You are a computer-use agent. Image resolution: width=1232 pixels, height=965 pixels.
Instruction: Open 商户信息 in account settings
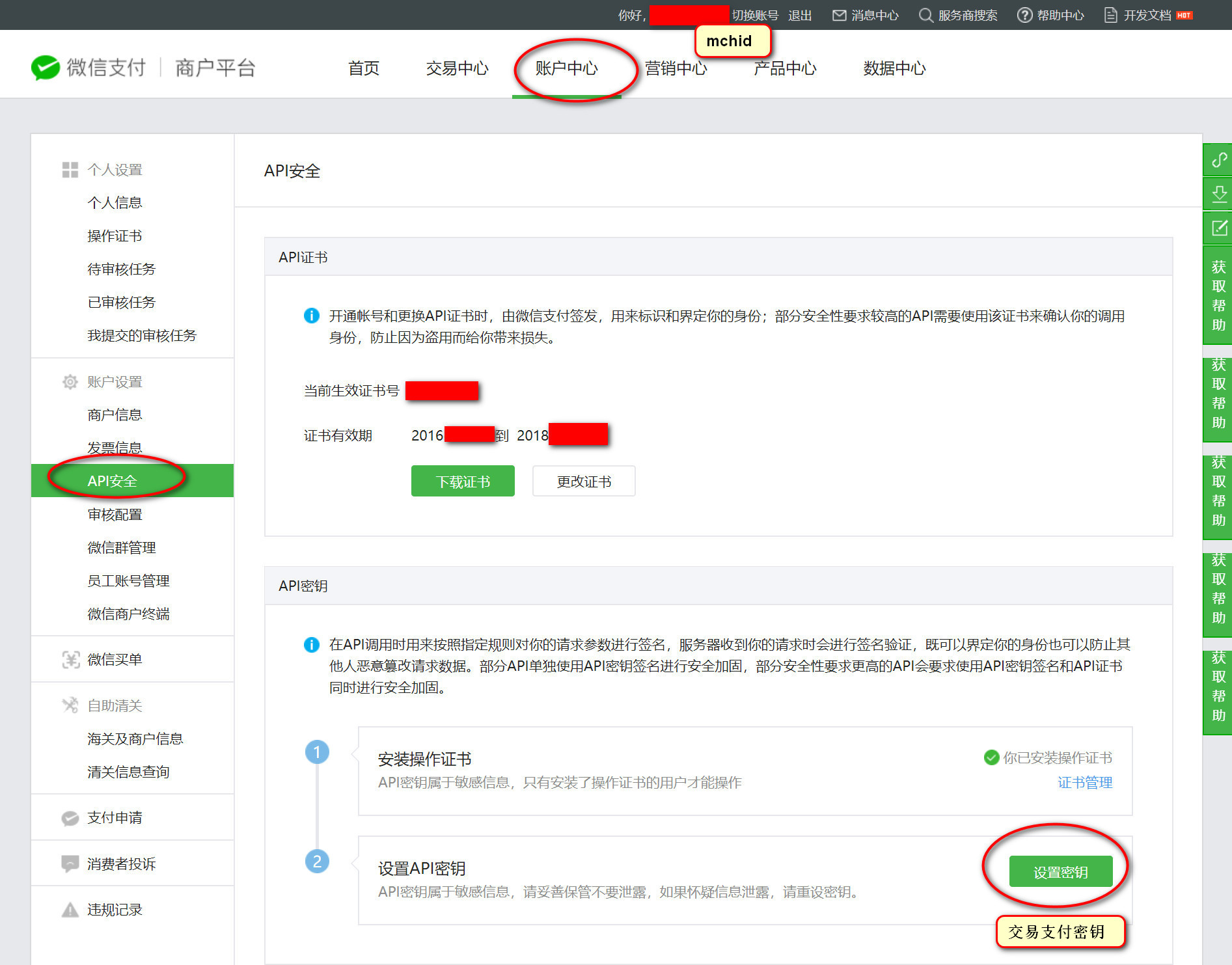[x=115, y=415]
